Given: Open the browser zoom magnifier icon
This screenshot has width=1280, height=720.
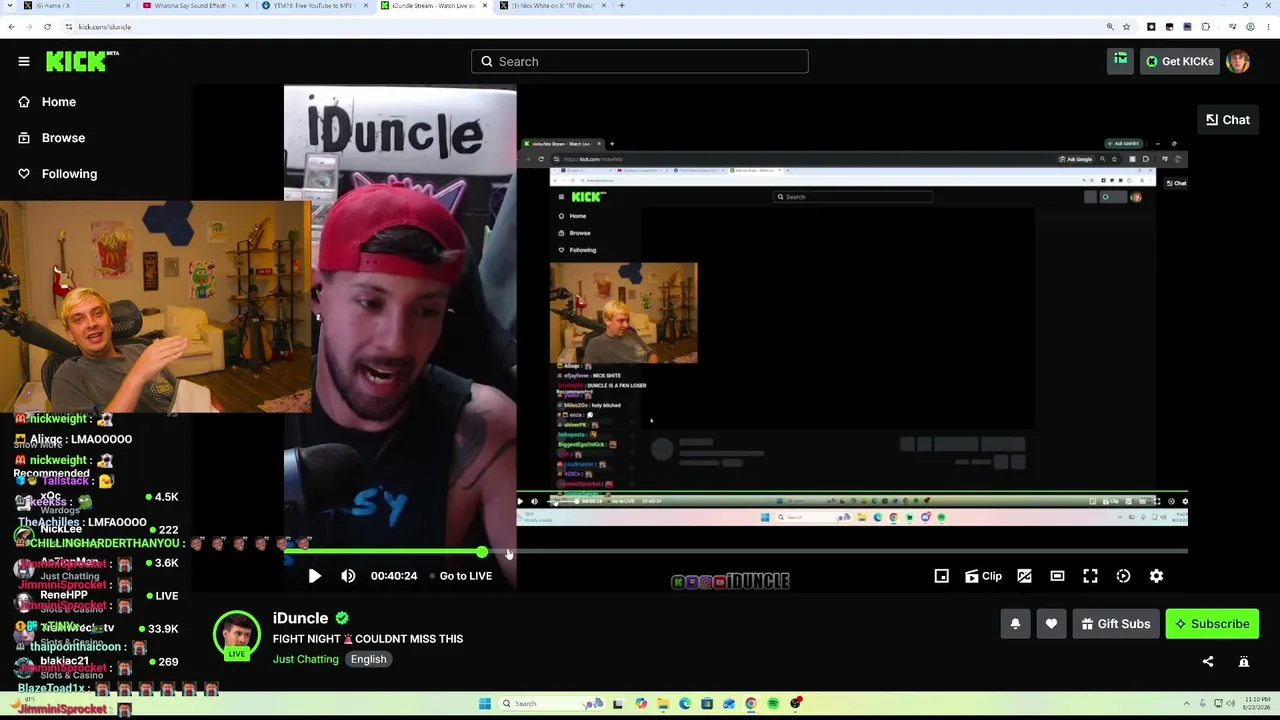Looking at the screenshot, I should [1110, 27].
